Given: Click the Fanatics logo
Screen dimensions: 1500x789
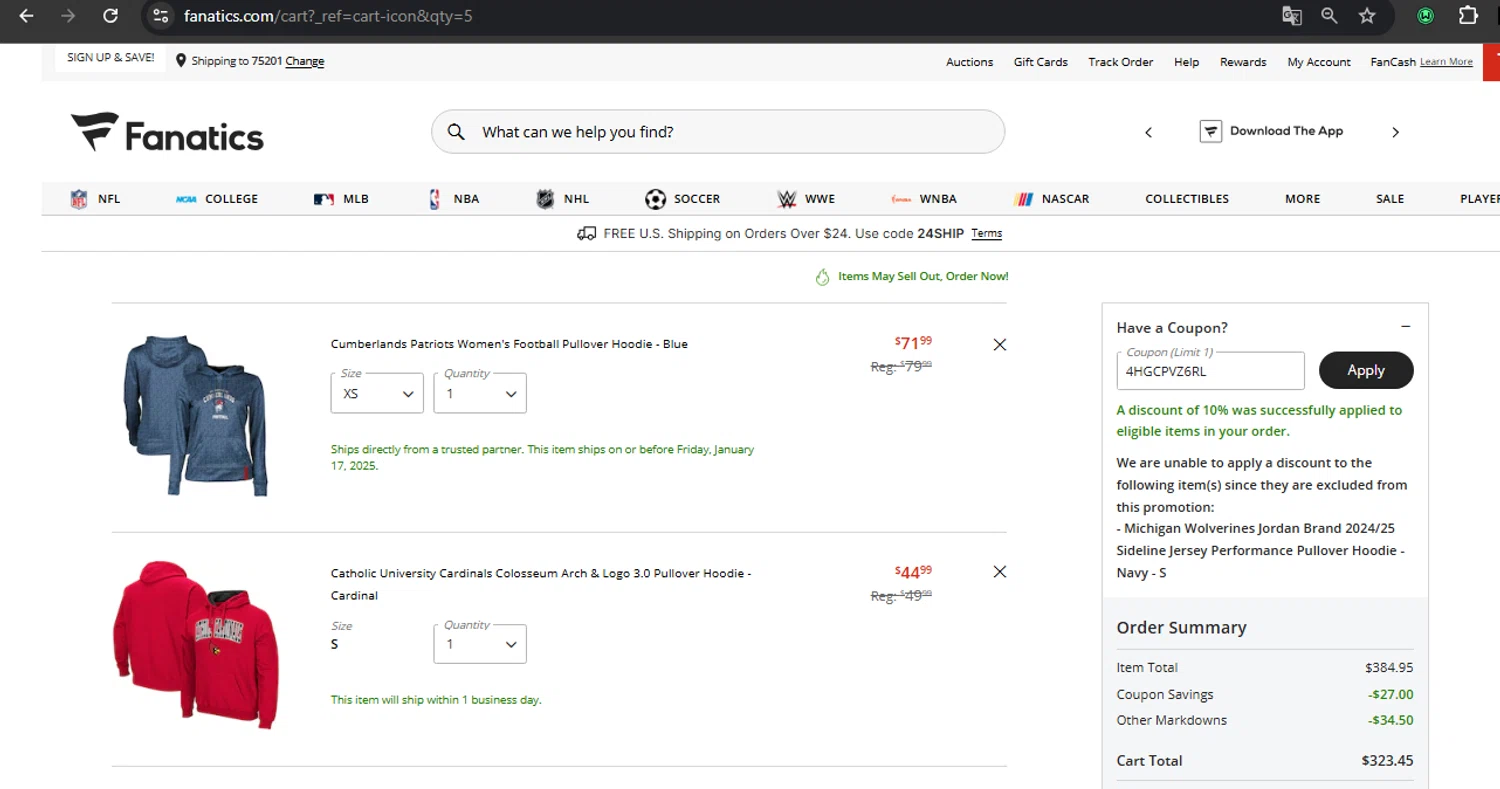Looking at the screenshot, I should pyautogui.click(x=167, y=132).
